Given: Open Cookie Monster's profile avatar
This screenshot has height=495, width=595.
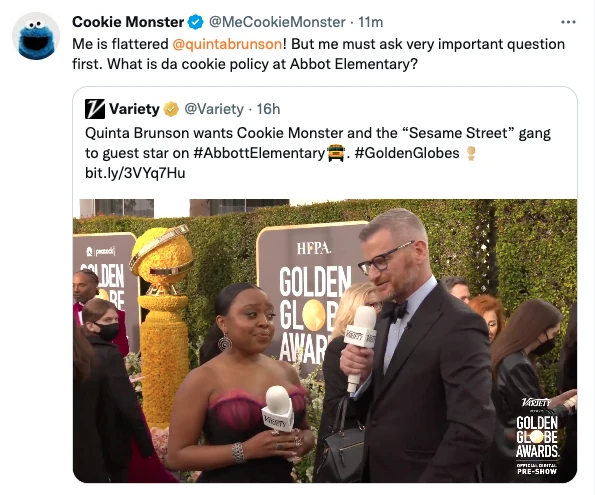Looking at the screenshot, I should point(36,36).
